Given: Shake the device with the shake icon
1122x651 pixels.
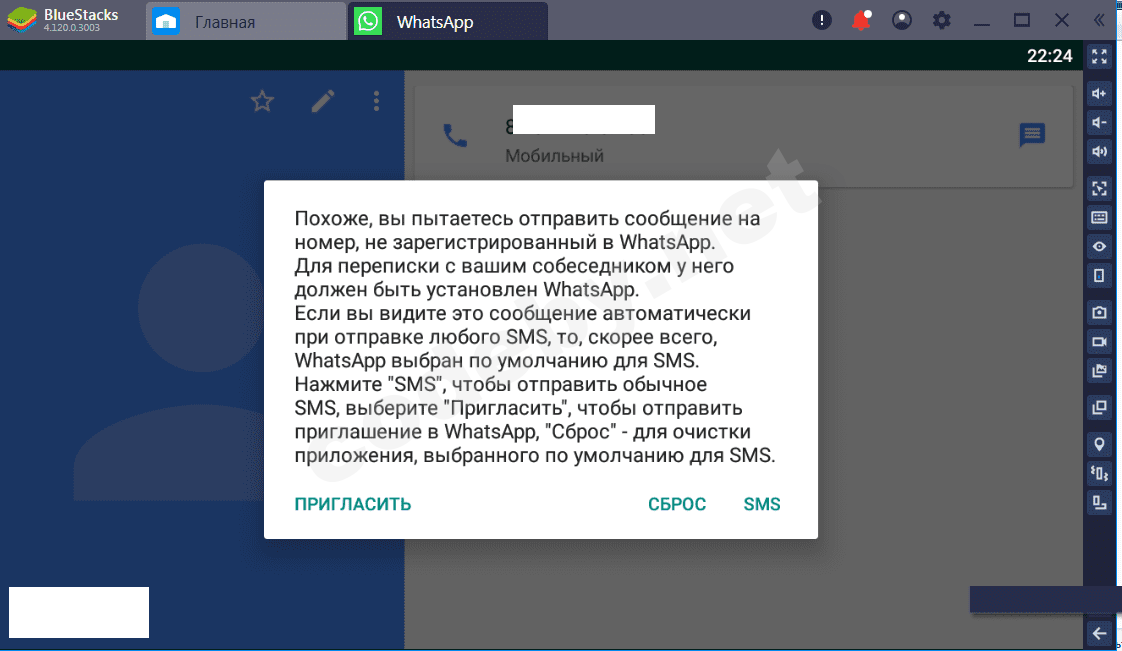Looking at the screenshot, I should (x=1099, y=474).
